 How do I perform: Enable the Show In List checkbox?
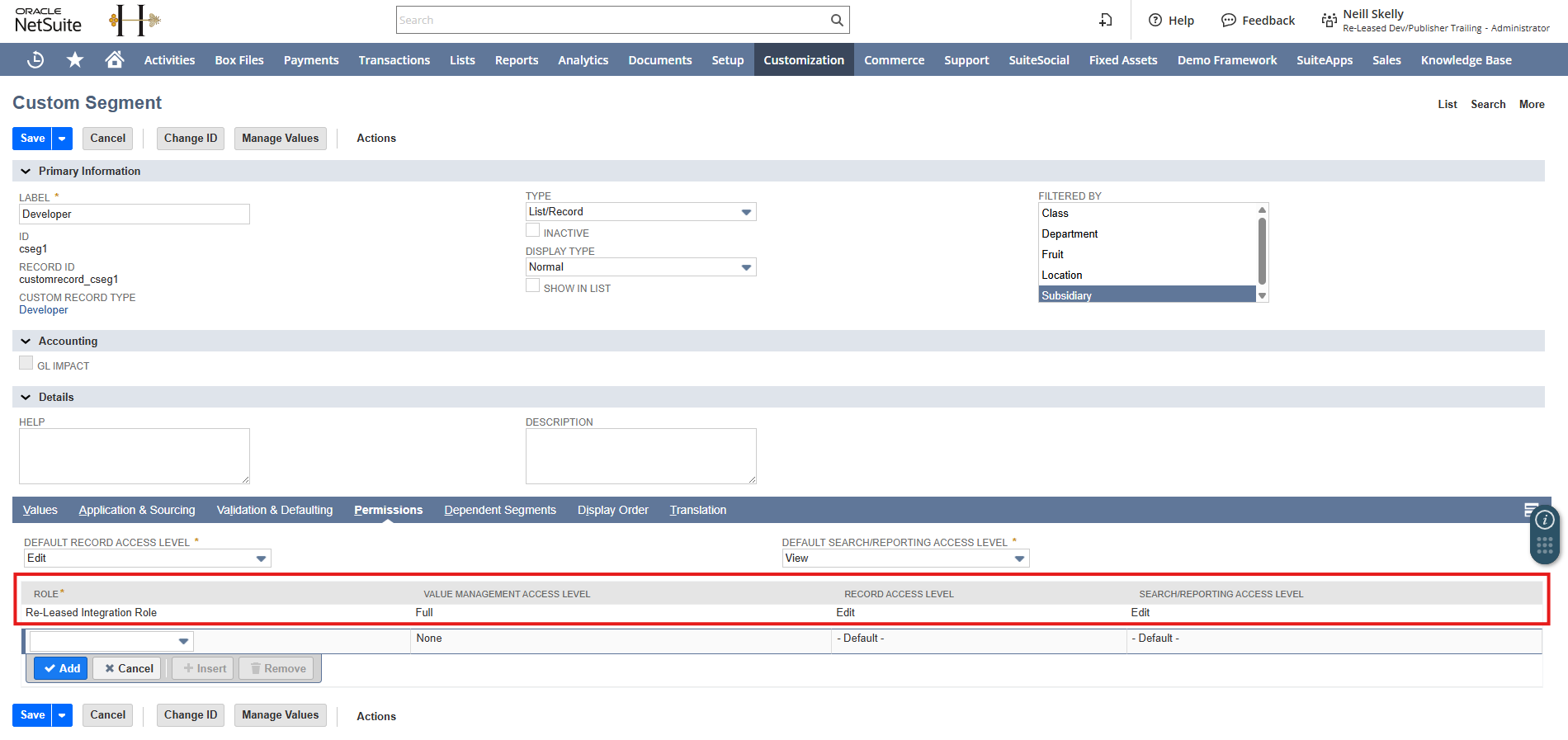(533, 286)
